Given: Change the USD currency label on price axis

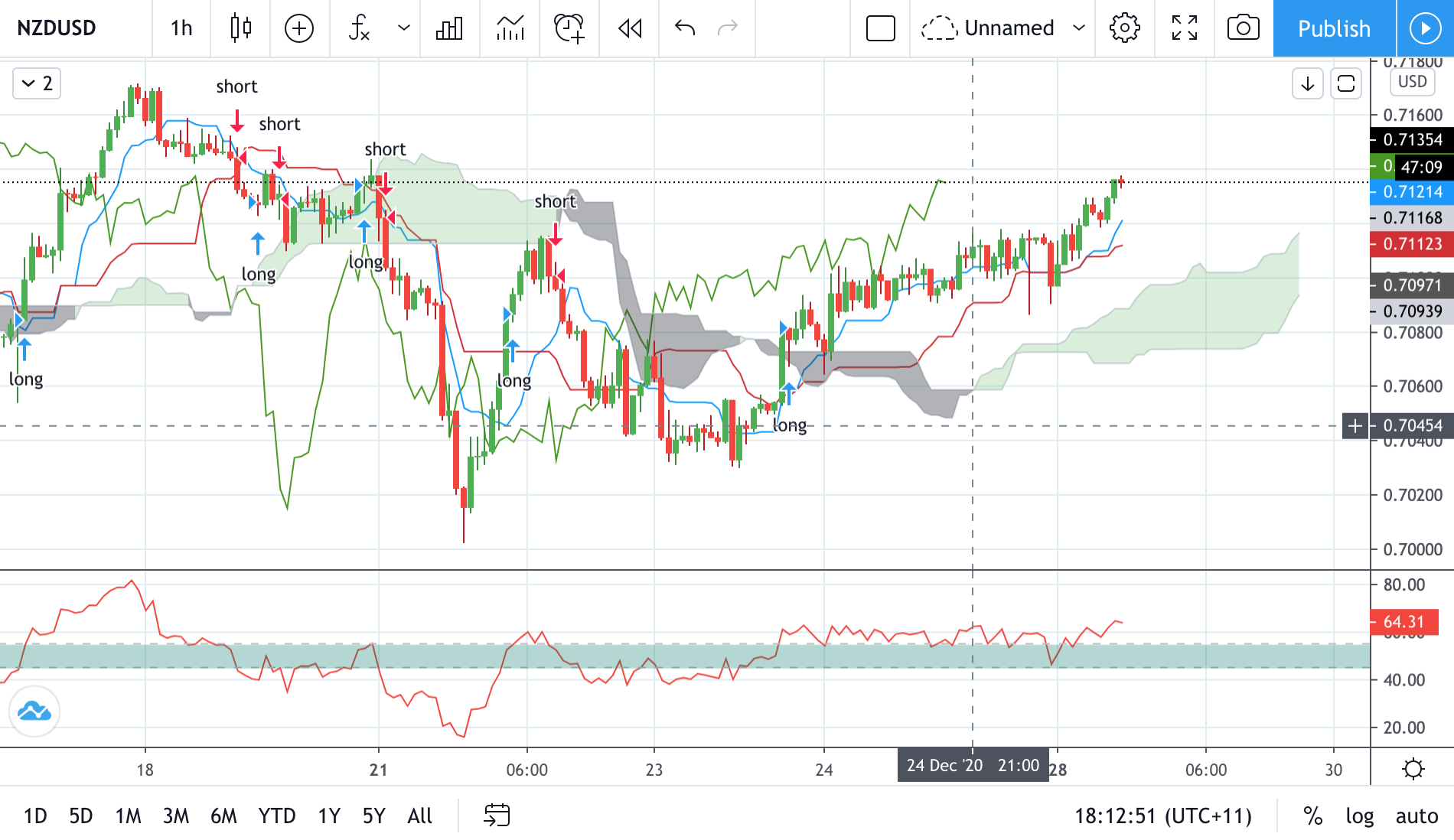Looking at the screenshot, I should point(1413,82).
